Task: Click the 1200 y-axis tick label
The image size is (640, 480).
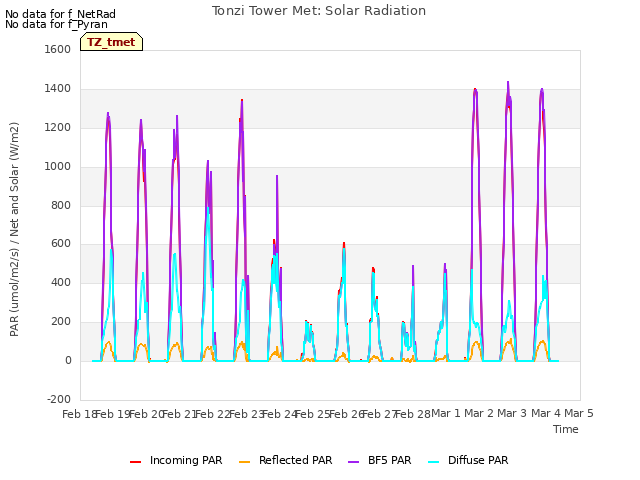Action: point(58,128)
